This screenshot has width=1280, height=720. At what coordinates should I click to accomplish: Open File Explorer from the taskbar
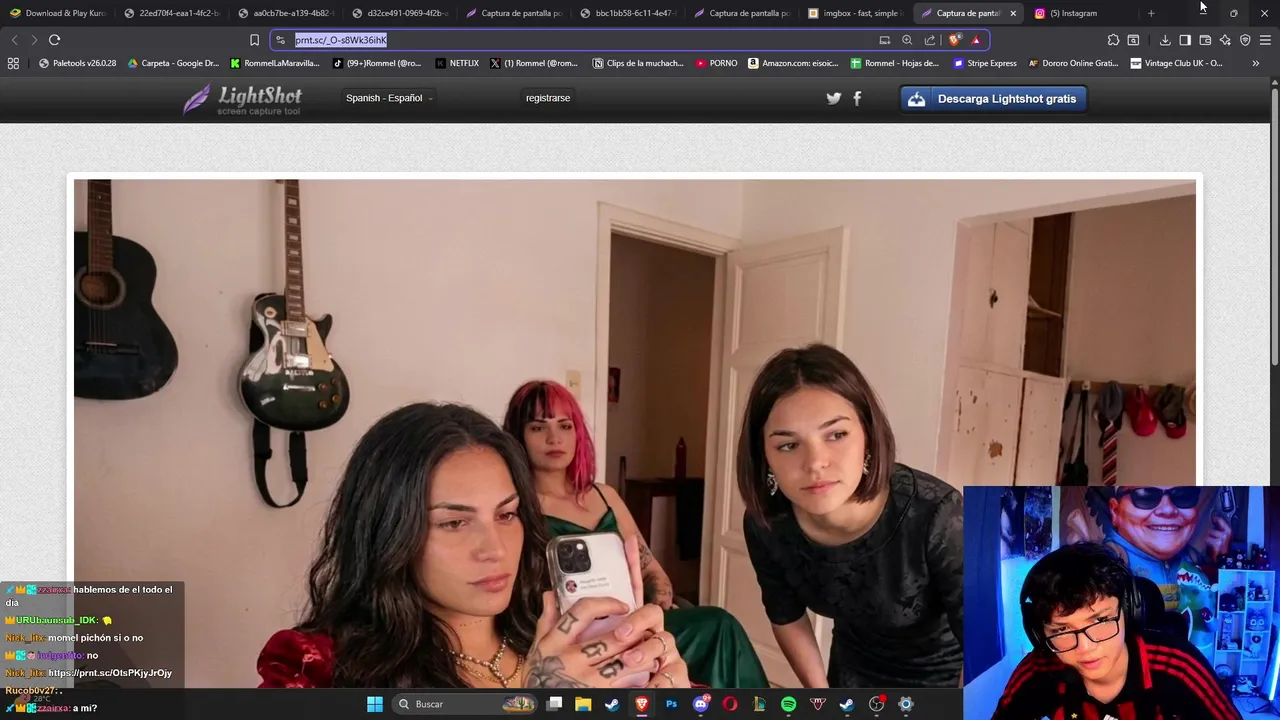click(583, 704)
